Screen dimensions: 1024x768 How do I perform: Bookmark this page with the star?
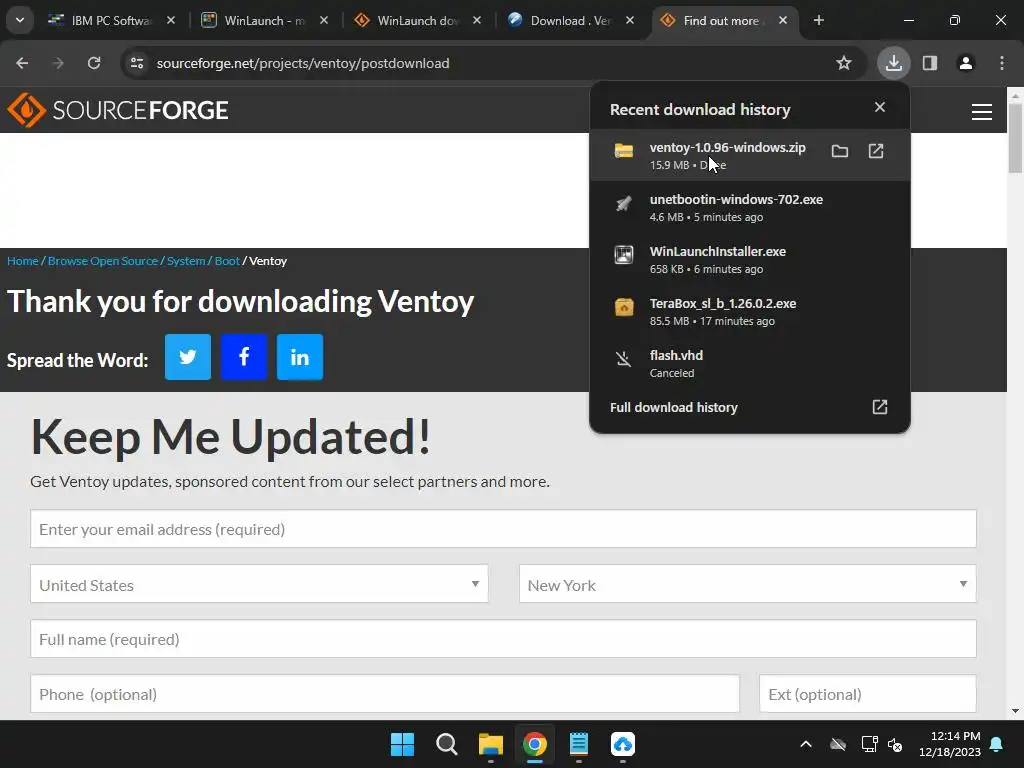pos(844,63)
